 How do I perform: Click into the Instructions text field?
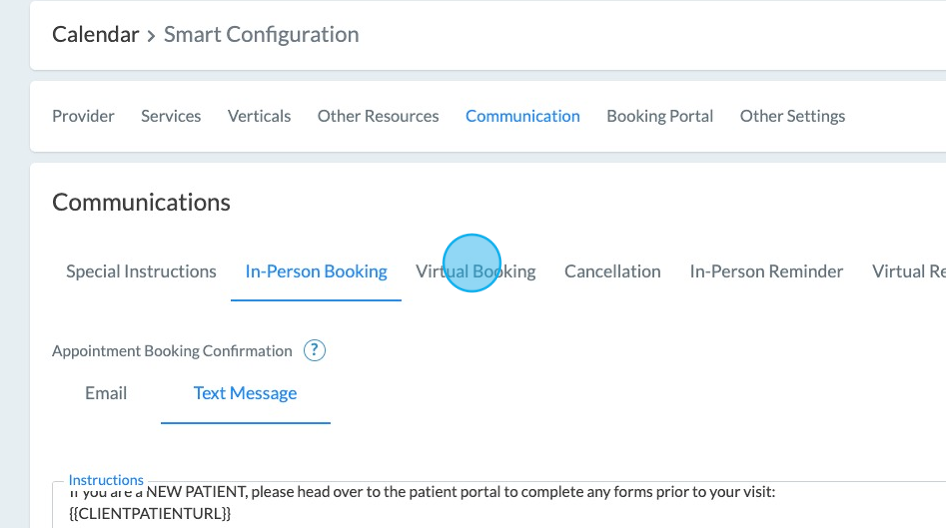click(x=500, y=503)
